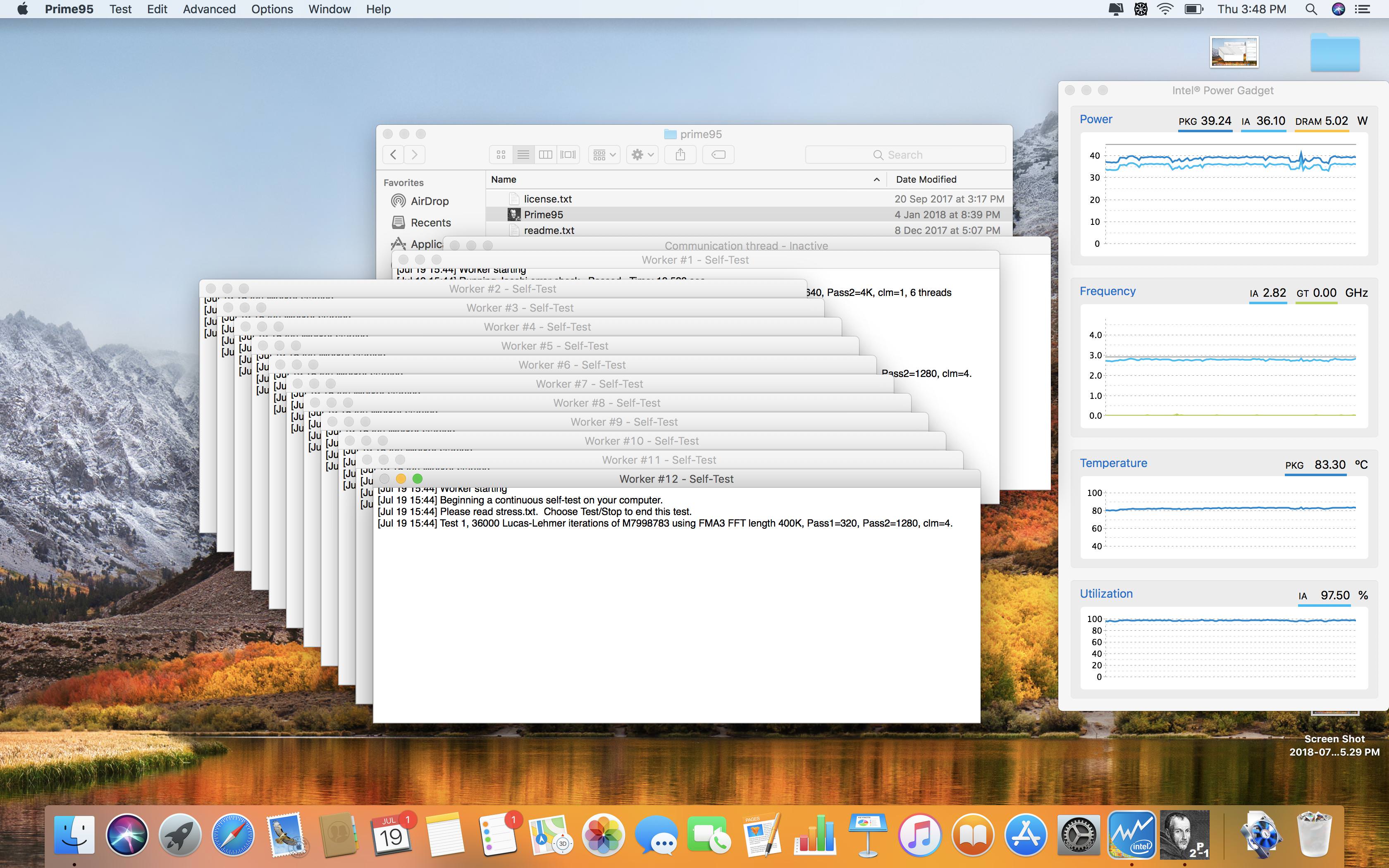This screenshot has height=868, width=1389.
Task: Open the Options menu
Action: click(x=272, y=9)
